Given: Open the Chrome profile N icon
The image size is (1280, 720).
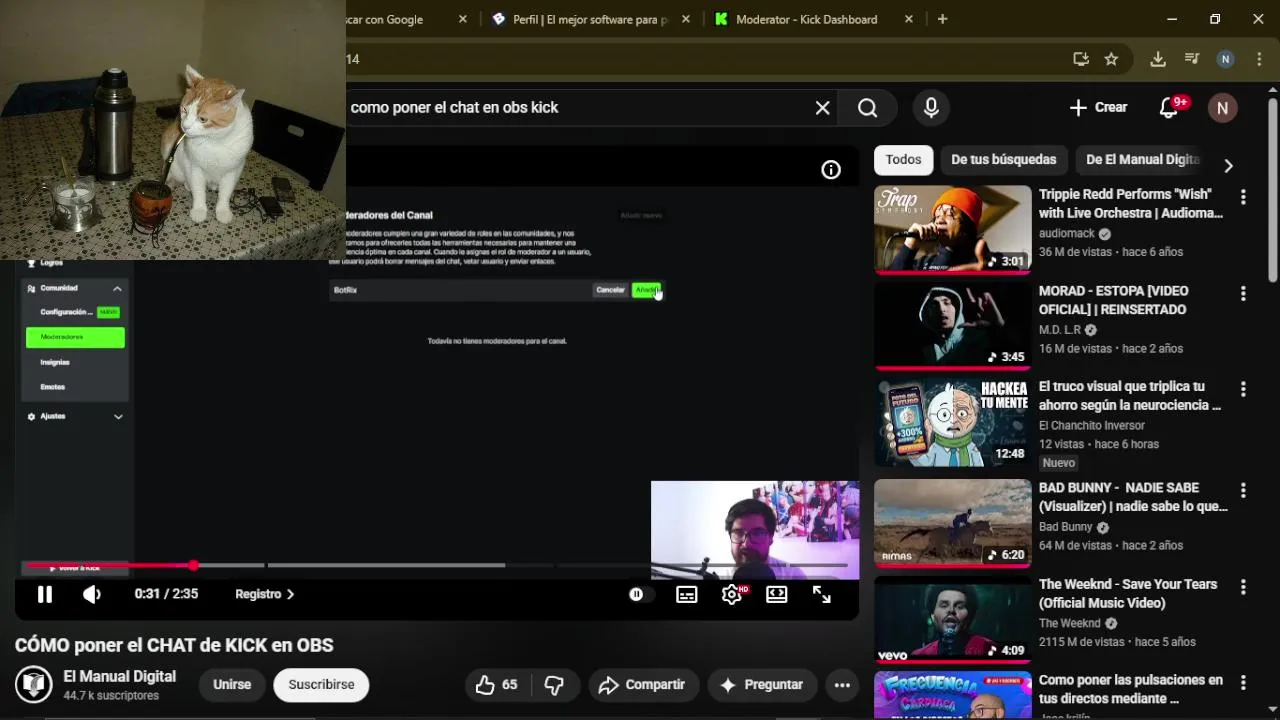Looking at the screenshot, I should [x=1225, y=59].
